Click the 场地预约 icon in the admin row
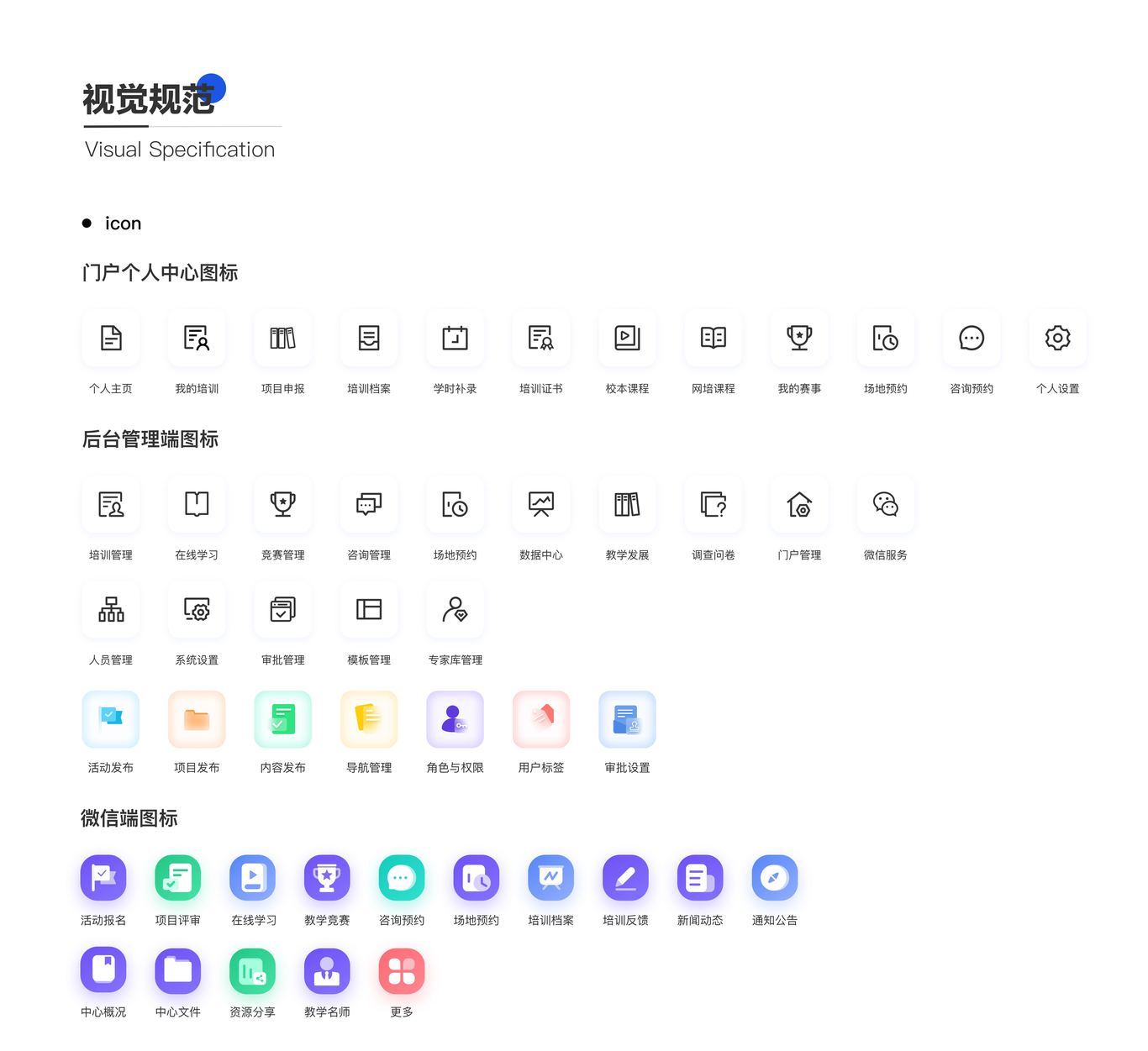 coord(456,504)
